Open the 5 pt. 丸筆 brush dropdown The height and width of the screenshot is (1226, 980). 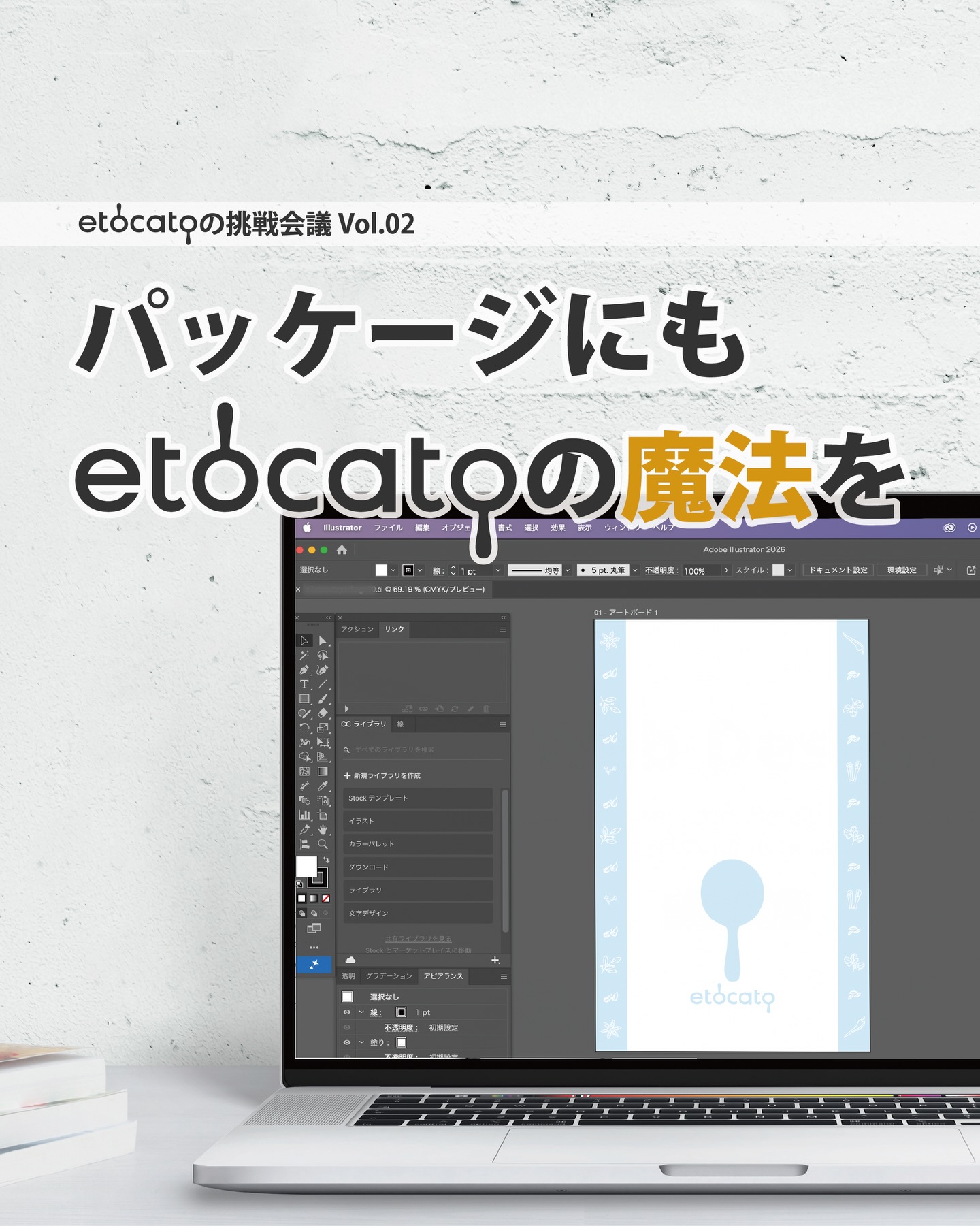click(635, 570)
